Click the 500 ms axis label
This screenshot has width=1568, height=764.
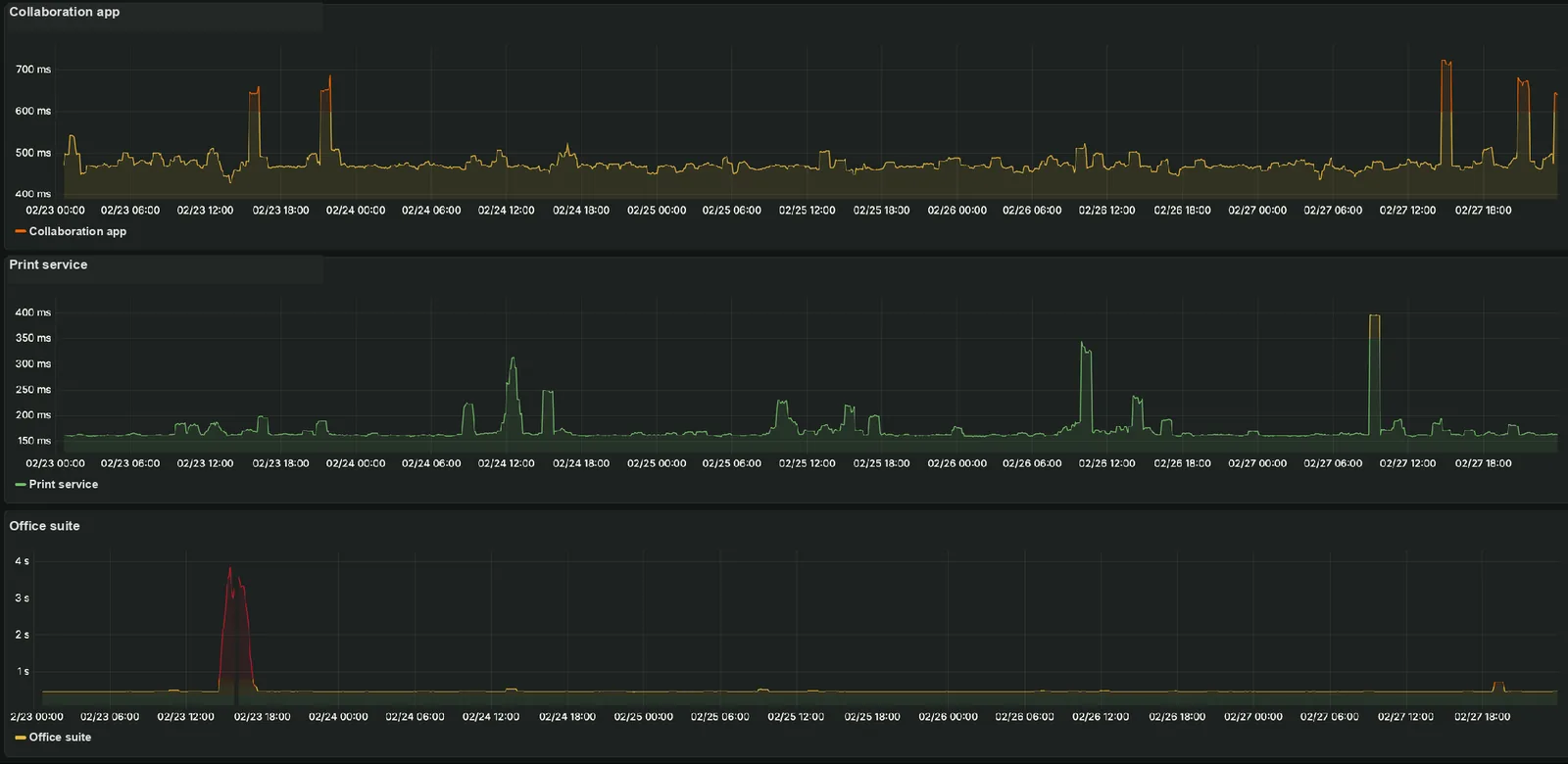click(33, 153)
